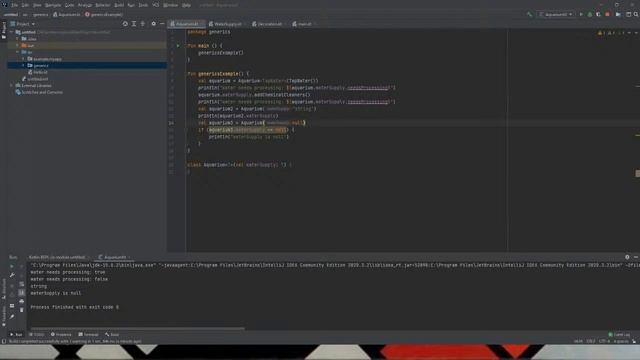Expand the out folder
Image resolution: width=640 pixels, height=360 pixels.
coord(18,45)
